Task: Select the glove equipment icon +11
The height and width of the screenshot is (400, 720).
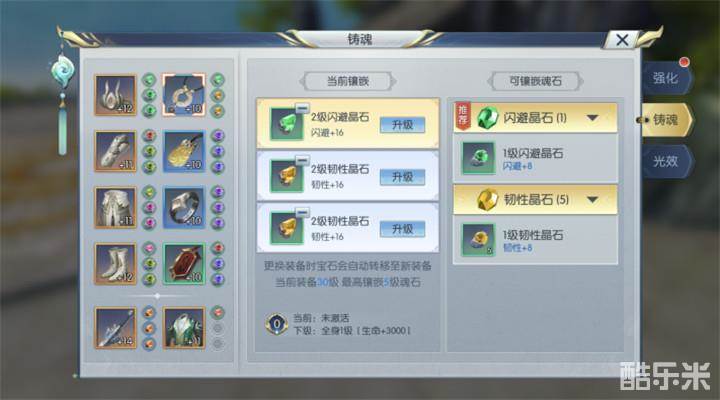Action: pos(116,151)
